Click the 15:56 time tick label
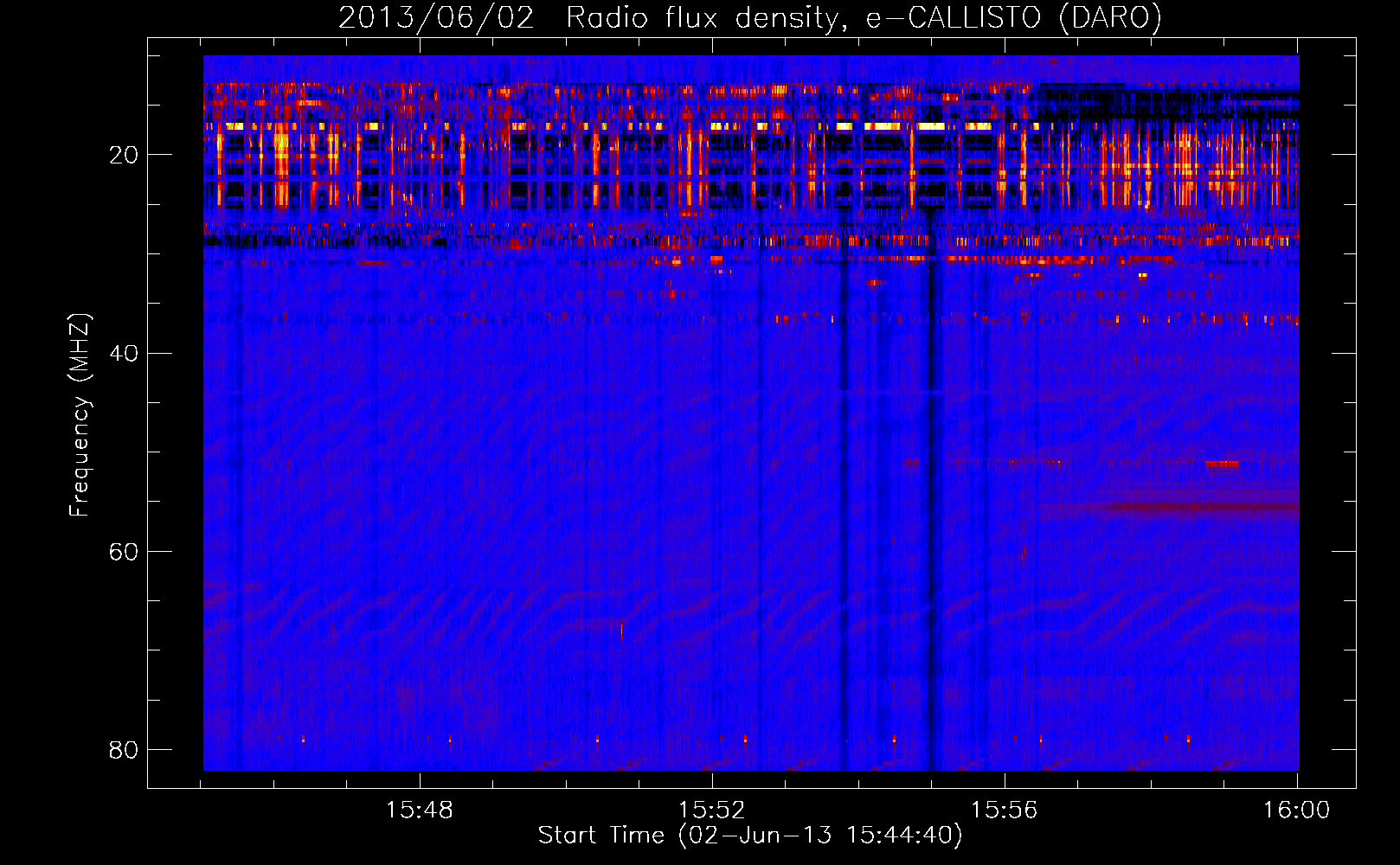The height and width of the screenshot is (865, 1400). point(1004,811)
